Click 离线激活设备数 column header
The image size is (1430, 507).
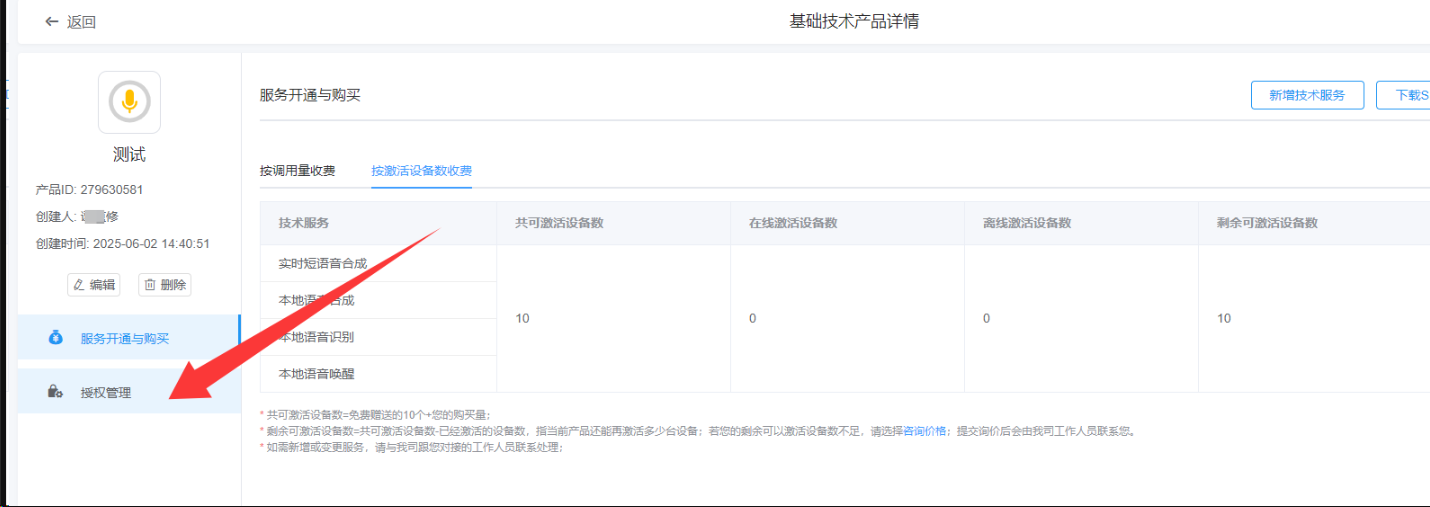[1081, 223]
